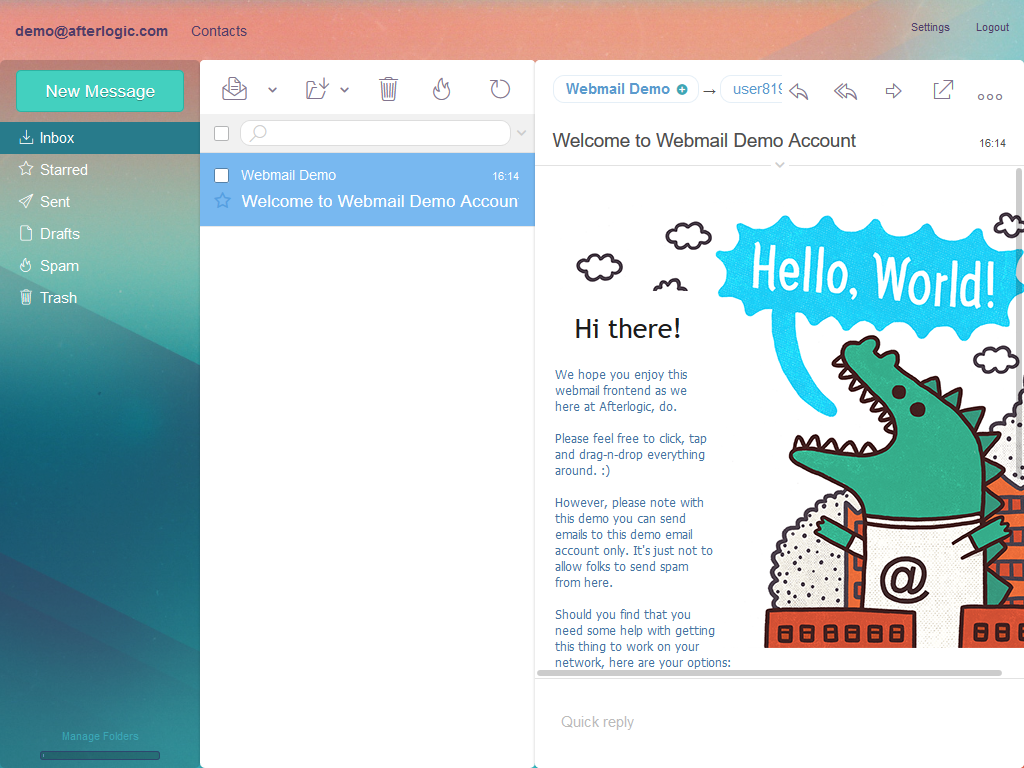Image resolution: width=1024 pixels, height=768 pixels.
Task: Open message in a new window
Action: pyautogui.click(x=942, y=91)
